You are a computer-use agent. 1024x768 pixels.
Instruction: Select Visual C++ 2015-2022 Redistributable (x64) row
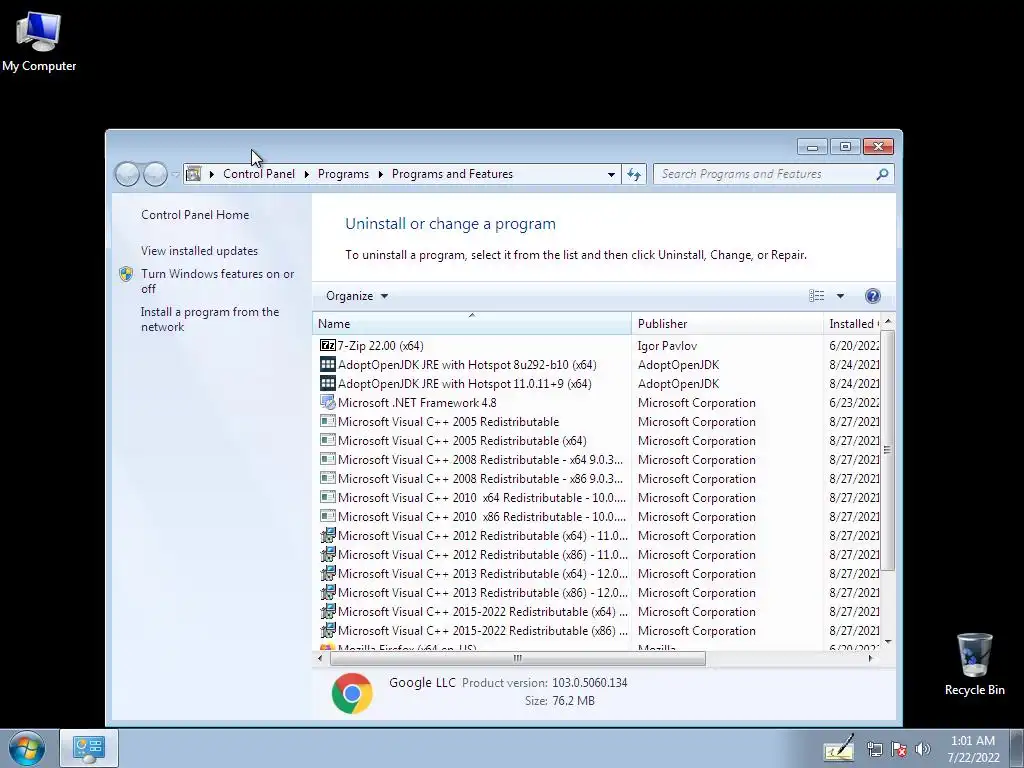pos(596,611)
